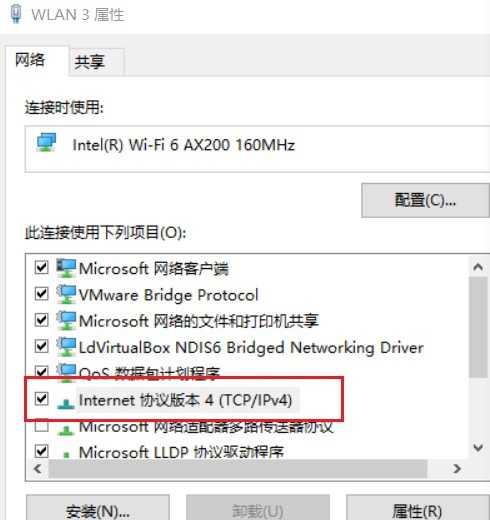Select the VMware Bridge Protocol icon
This screenshot has width=490, height=520.
[x=66, y=294]
